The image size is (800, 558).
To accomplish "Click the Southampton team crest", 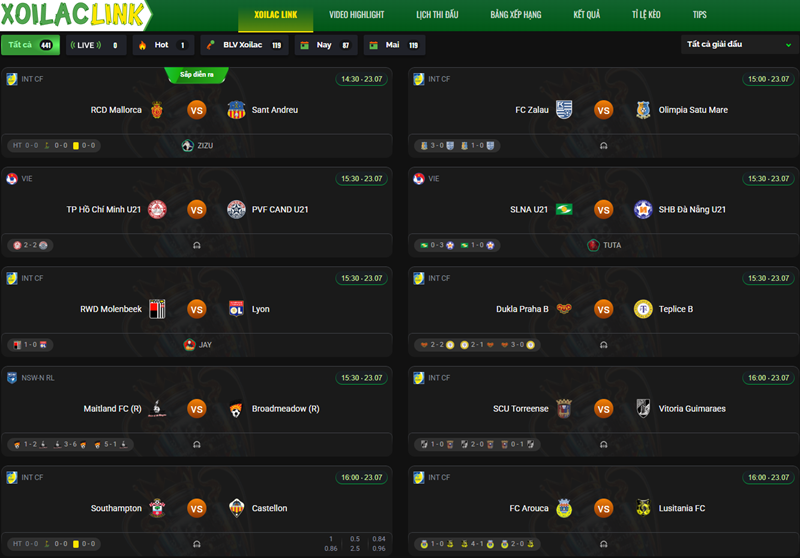I will [157, 508].
